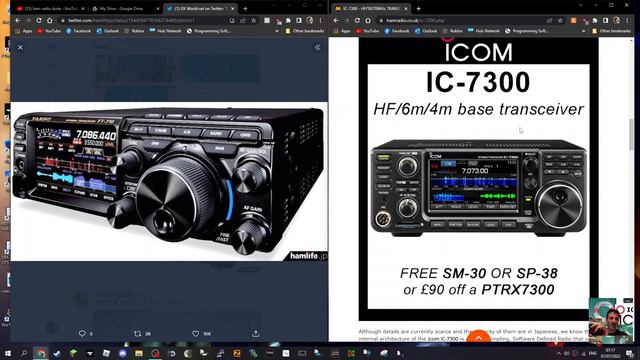Open the Yaesu FT-710 radio photo

point(169,182)
